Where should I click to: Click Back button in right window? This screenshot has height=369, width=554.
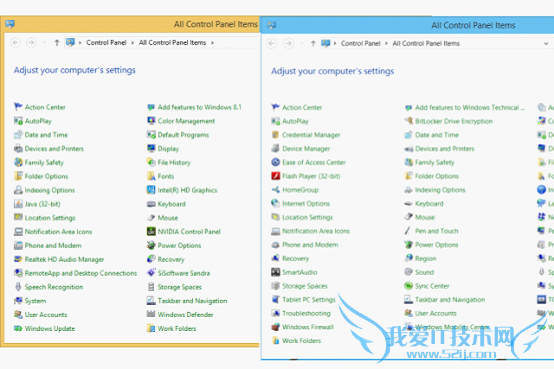coord(272,43)
